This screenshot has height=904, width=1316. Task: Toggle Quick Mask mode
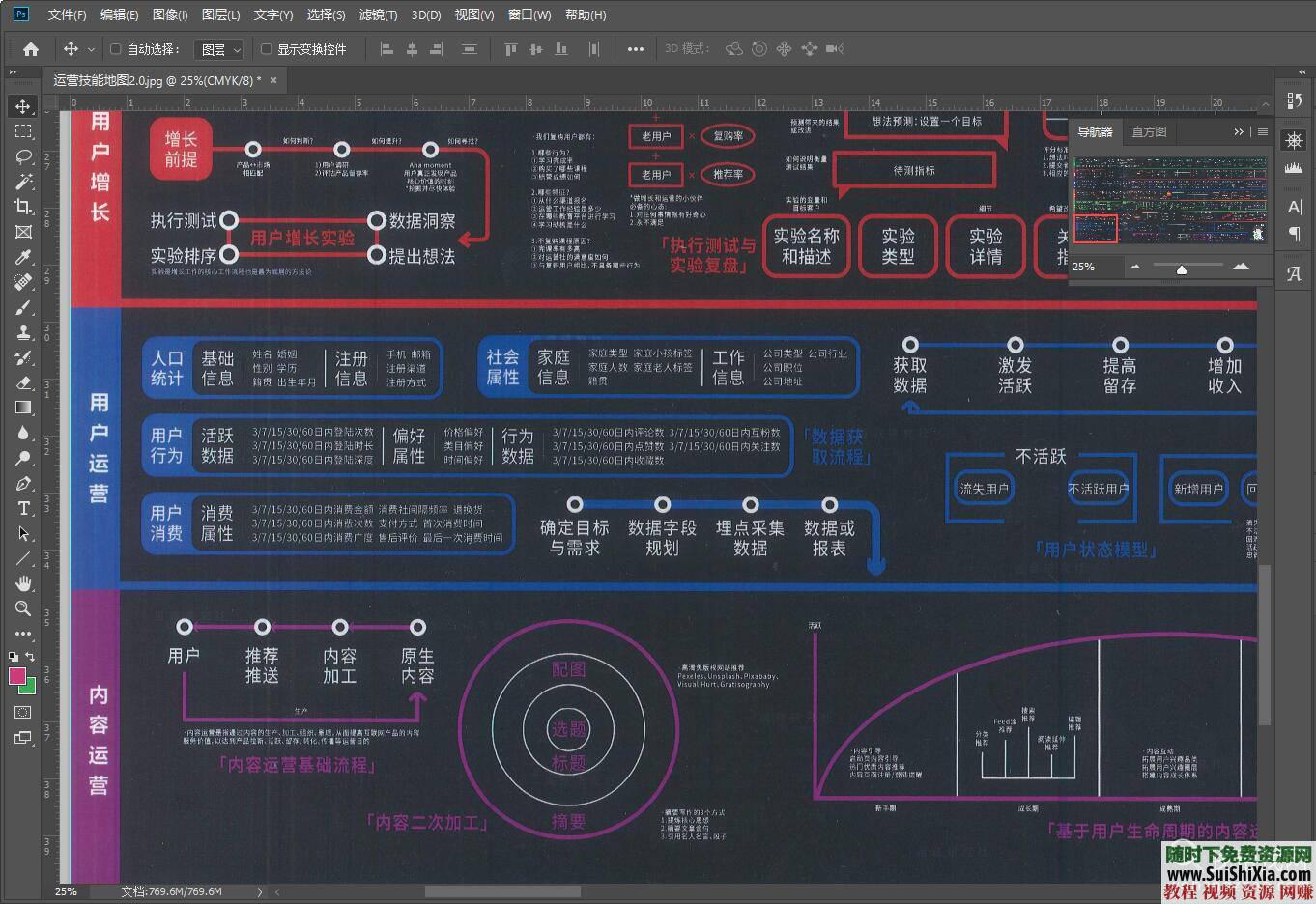23,713
